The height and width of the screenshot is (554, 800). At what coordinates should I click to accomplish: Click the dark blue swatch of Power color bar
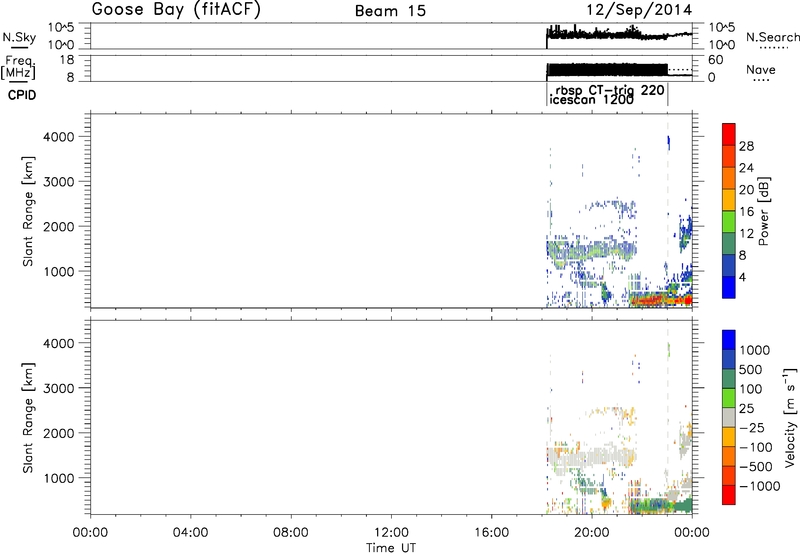click(729, 287)
